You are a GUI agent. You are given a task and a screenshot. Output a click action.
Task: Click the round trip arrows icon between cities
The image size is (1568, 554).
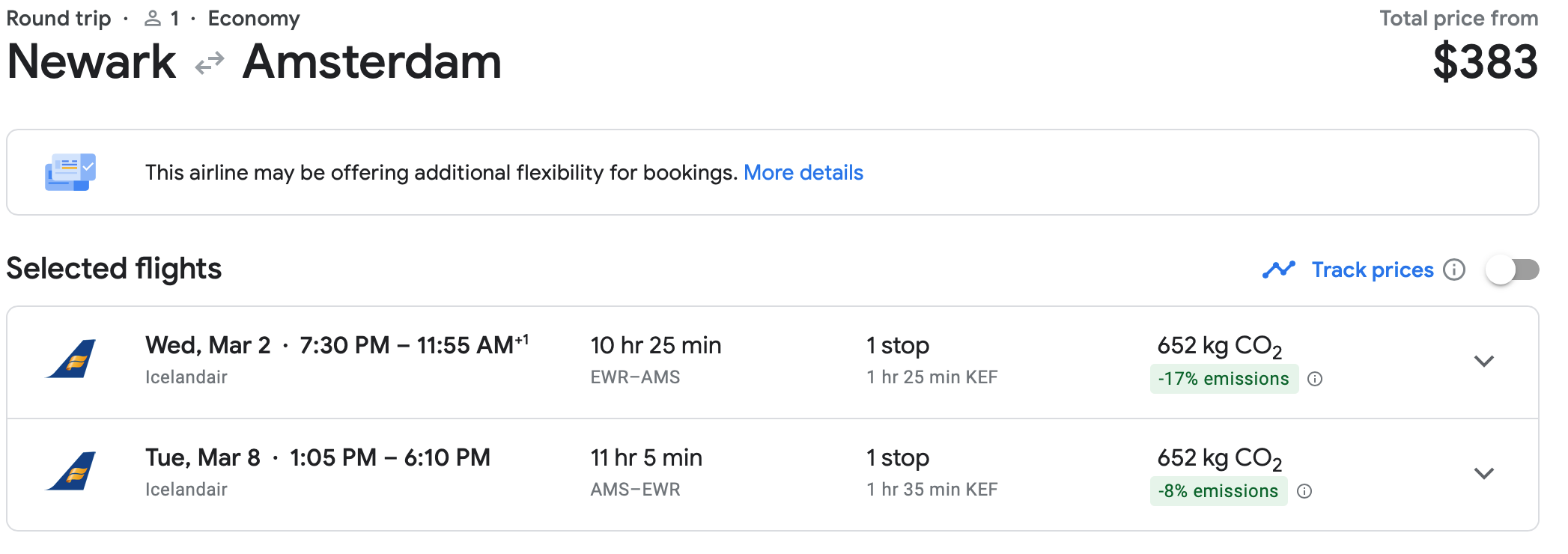210,63
